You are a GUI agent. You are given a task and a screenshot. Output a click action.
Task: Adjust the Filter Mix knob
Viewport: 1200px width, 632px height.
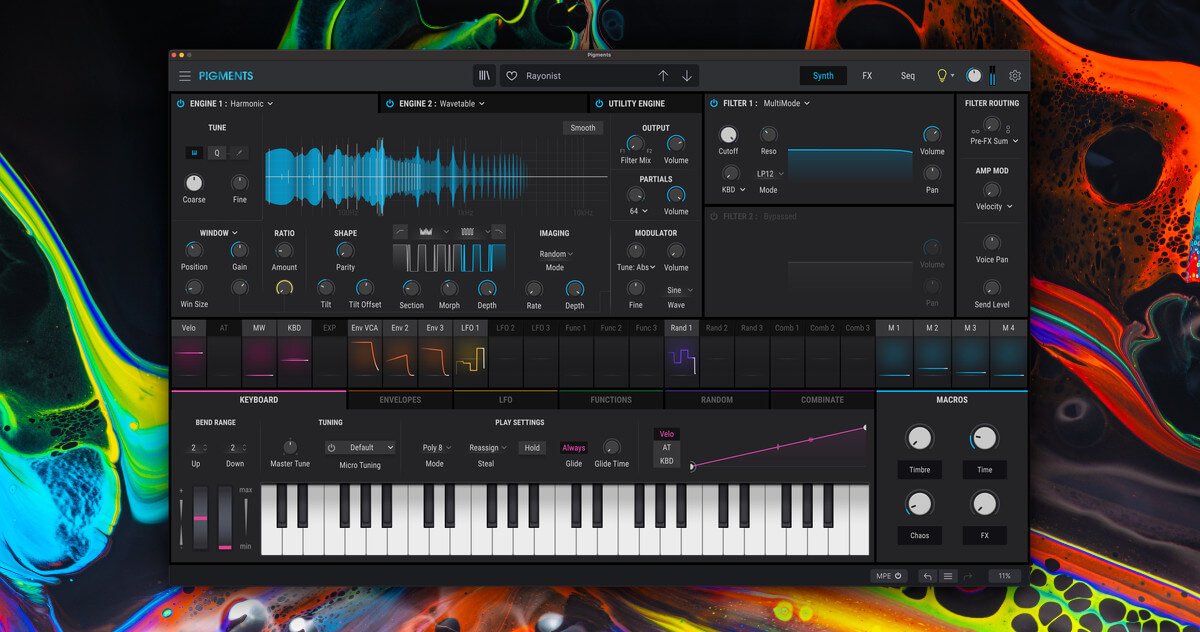[x=635, y=144]
